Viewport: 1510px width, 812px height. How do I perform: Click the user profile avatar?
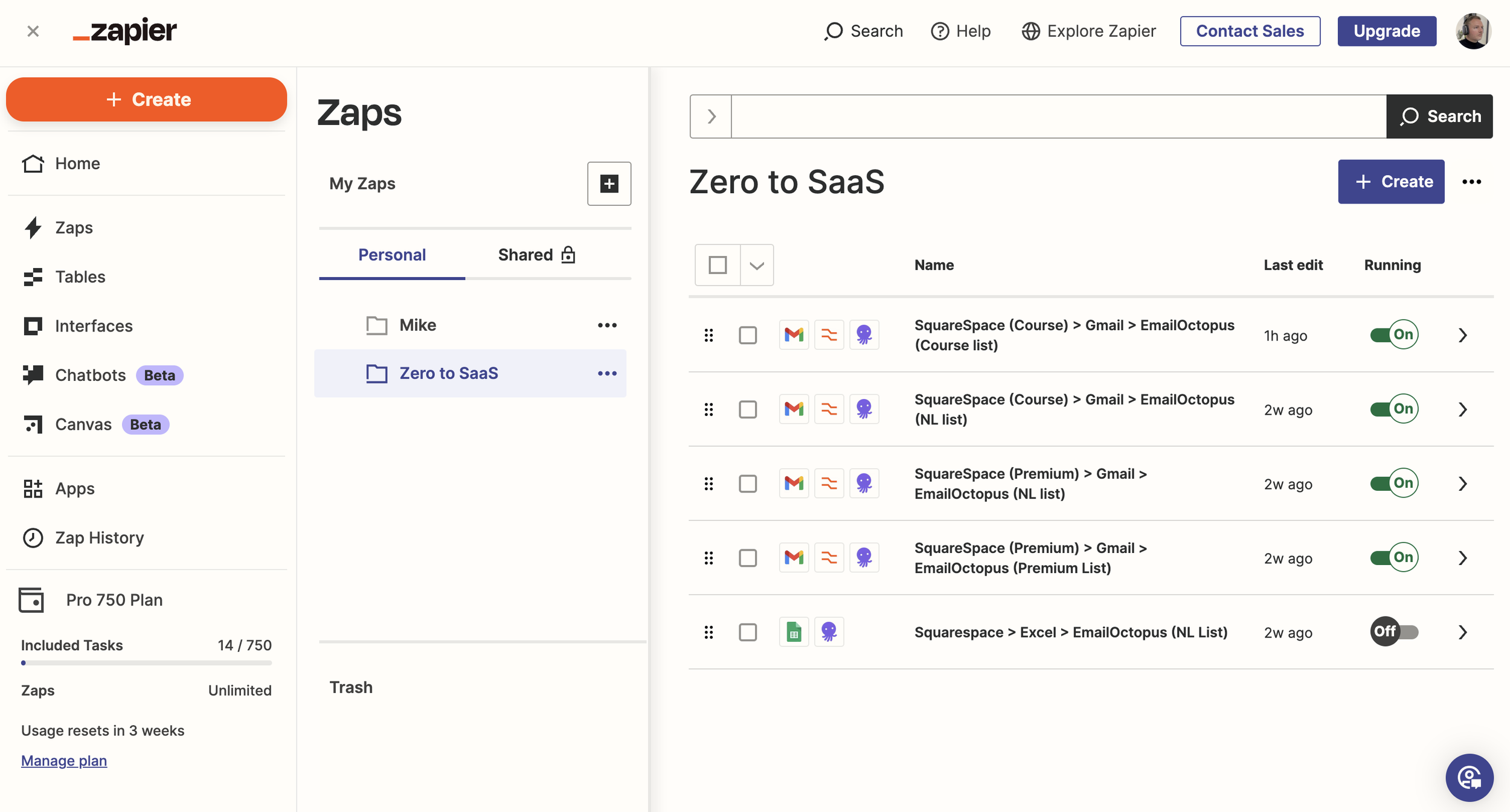tap(1473, 31)
